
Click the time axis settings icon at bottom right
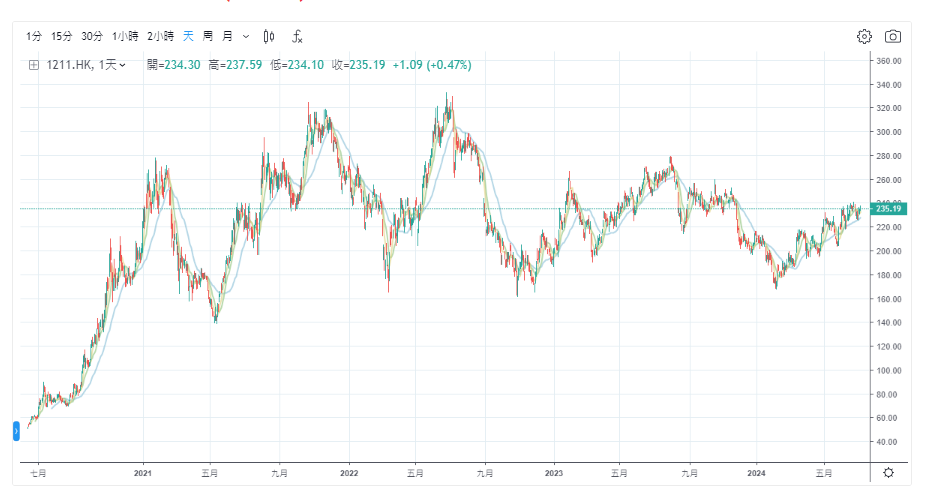(888, 472)
